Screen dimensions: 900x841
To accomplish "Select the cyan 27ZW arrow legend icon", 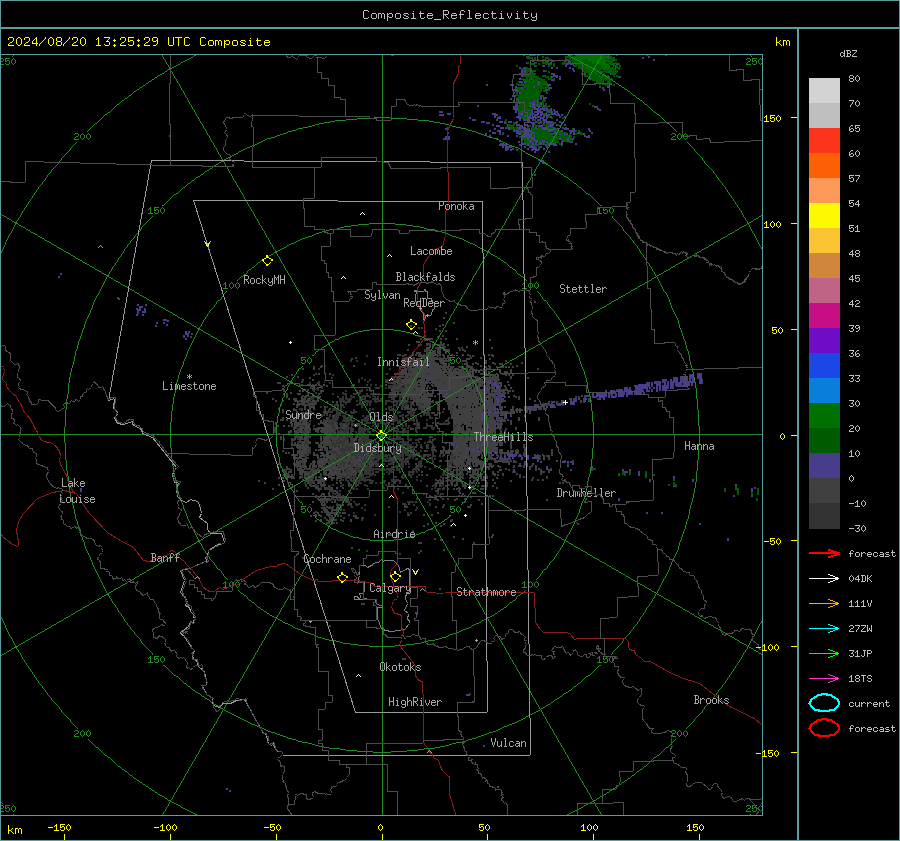I will tap(824, 629).
